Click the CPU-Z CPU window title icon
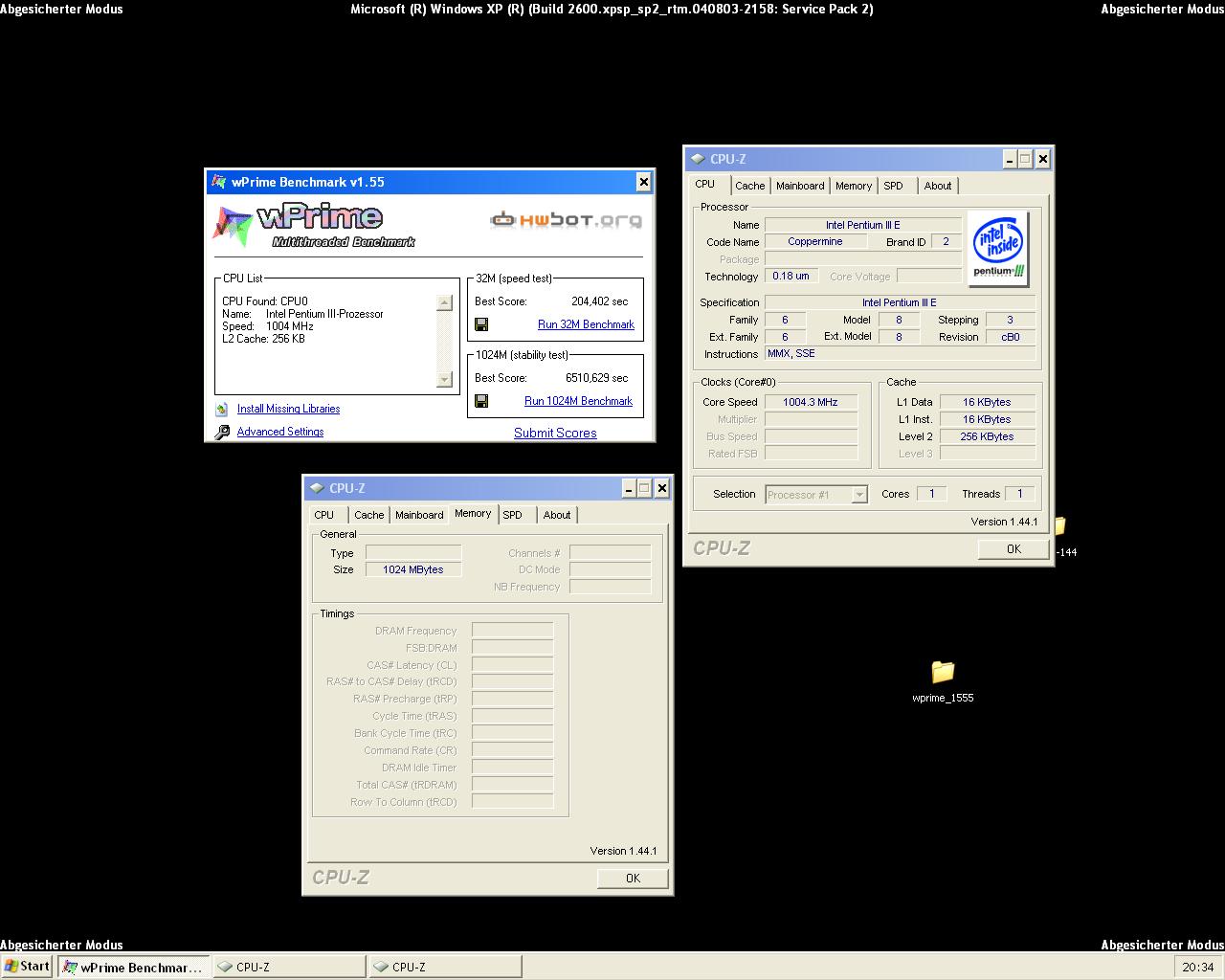The height and width of the screenshot is (980, 1225). 700,159
